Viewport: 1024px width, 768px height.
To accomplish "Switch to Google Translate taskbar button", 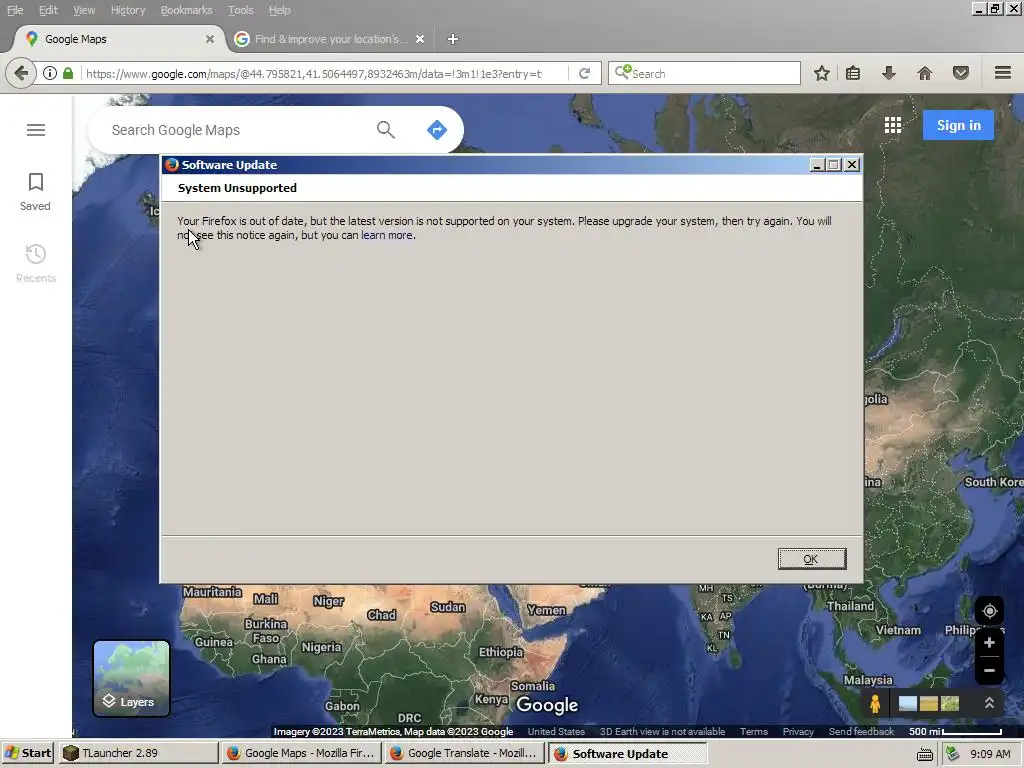I will tap(464, 753).
